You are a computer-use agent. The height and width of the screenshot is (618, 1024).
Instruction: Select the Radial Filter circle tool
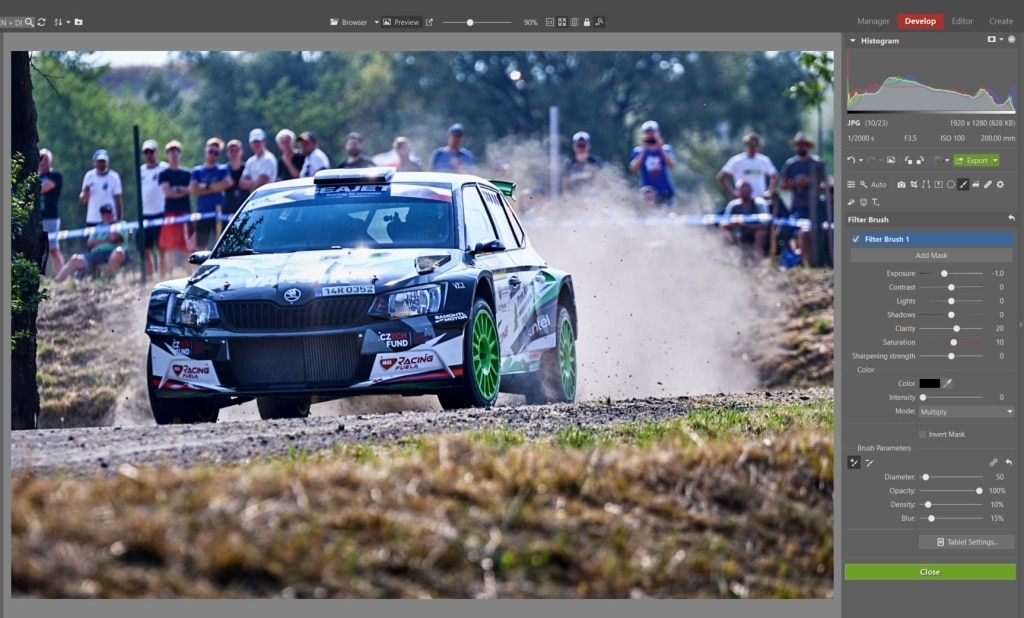pos(951,185)
